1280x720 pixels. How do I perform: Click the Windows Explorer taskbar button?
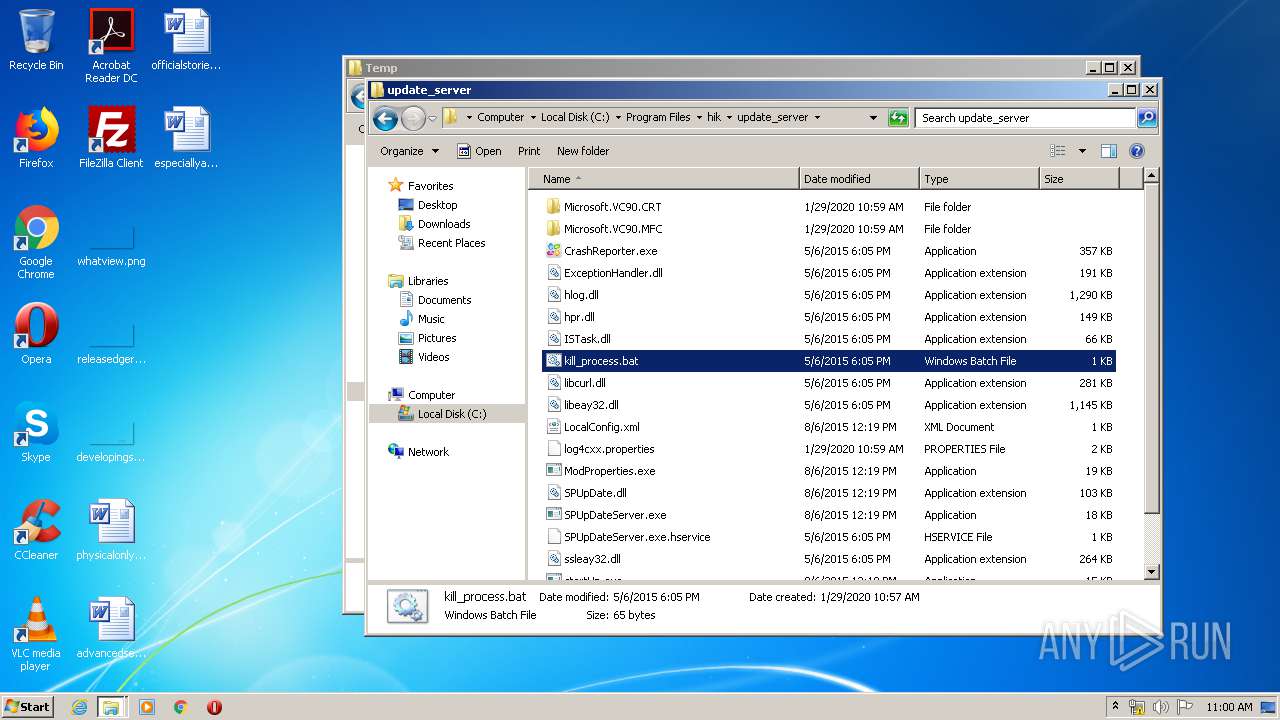pos(111,707)
